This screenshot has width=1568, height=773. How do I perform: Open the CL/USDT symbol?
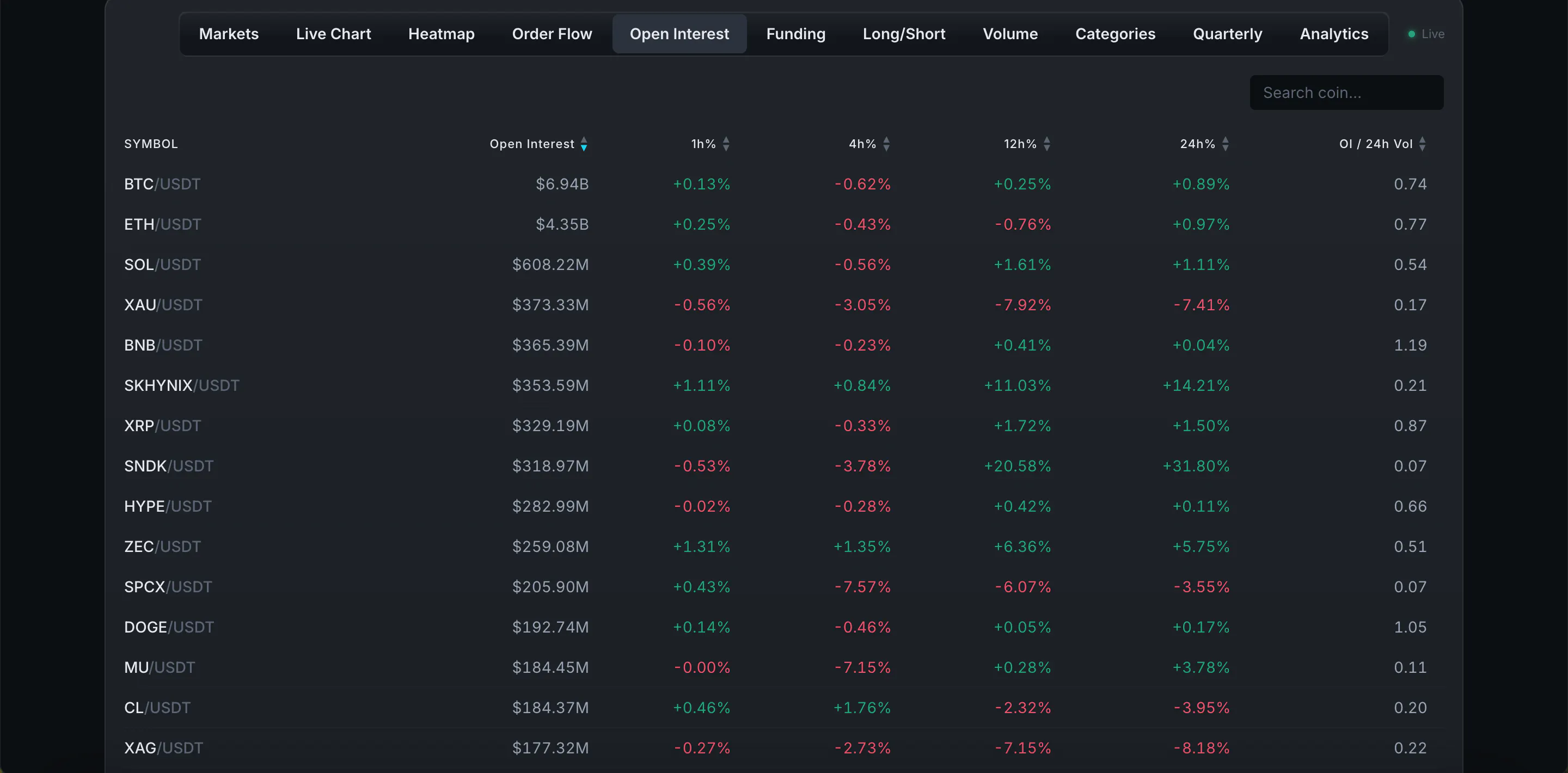tap(158, 708)
